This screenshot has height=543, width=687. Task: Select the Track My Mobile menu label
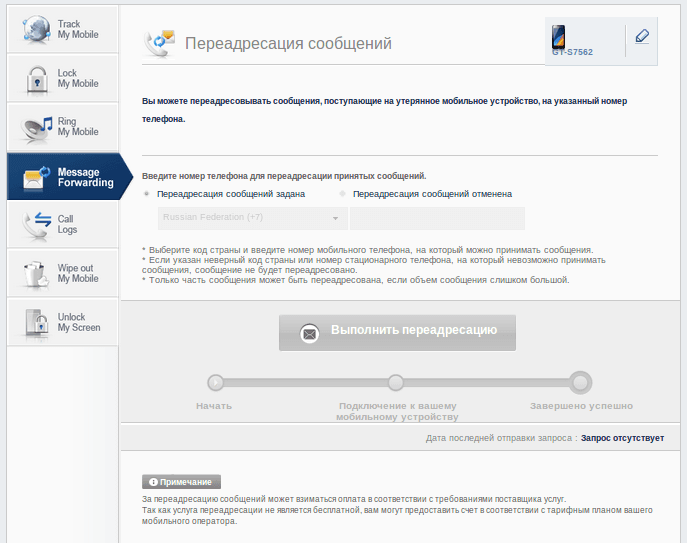[78, 29]
